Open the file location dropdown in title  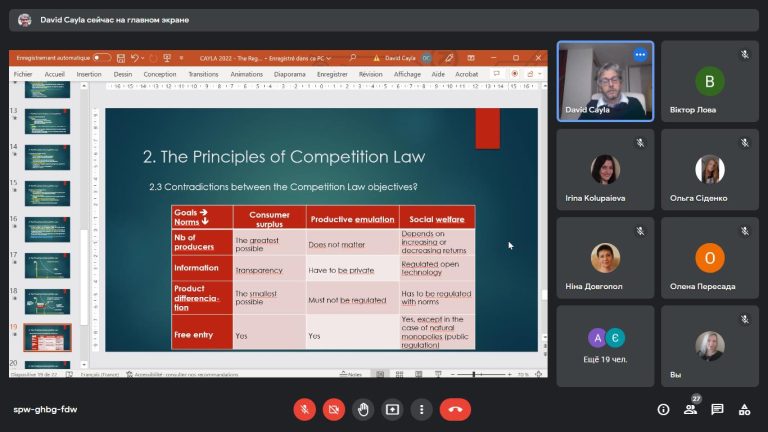(x=328, y=58)
